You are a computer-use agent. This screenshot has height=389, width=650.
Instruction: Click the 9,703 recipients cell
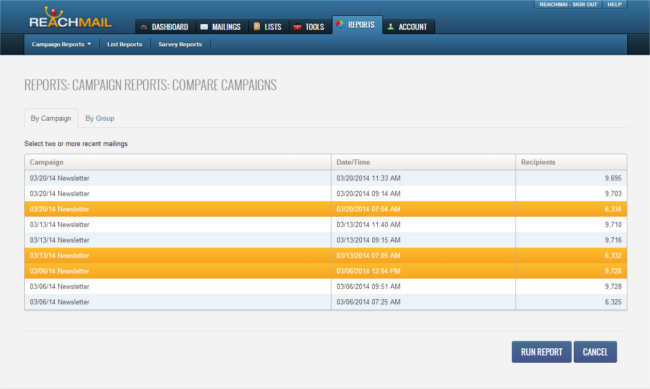(x=571, y=194)
